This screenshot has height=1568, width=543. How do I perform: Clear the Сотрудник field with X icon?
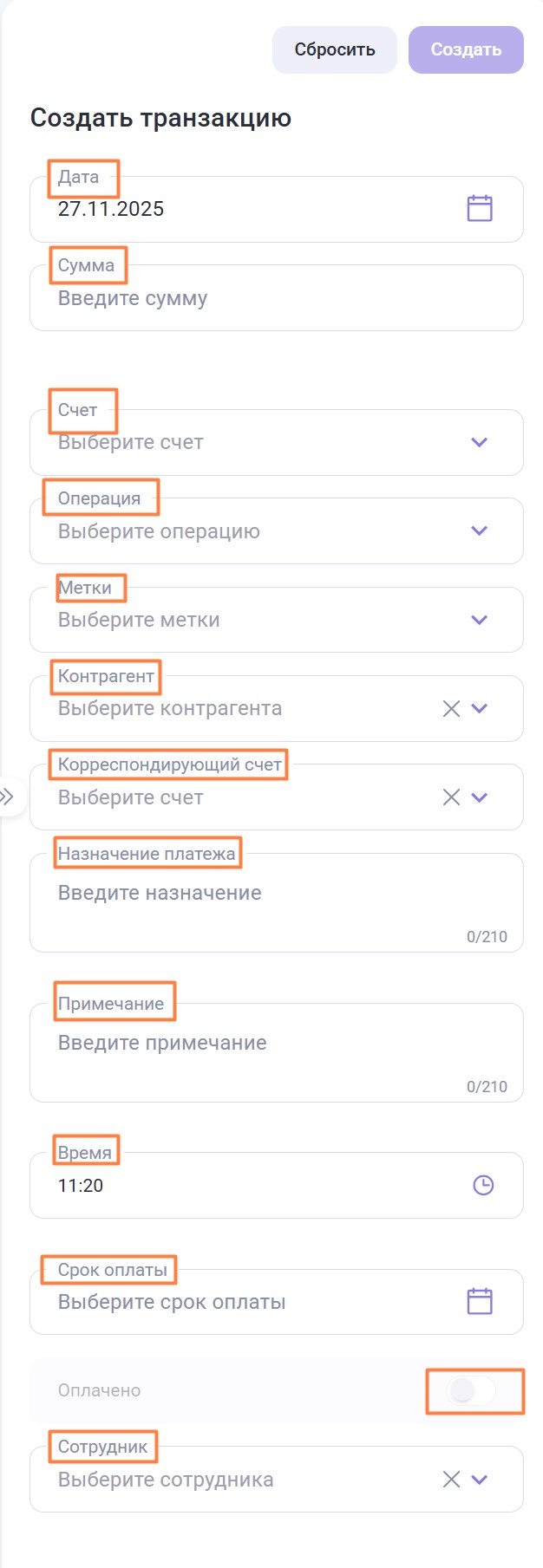451,1480
